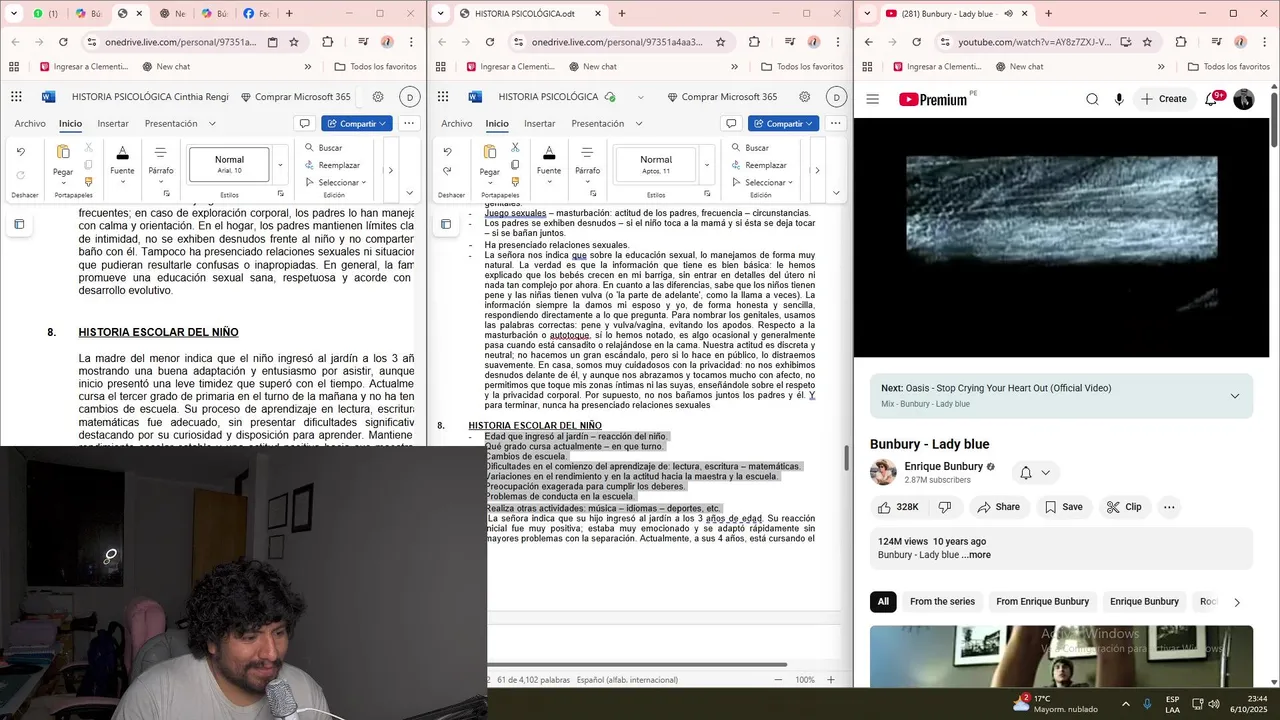Click YouTube account avatar
This screenshot has width=1280, height=720.
click(1244, 99)
